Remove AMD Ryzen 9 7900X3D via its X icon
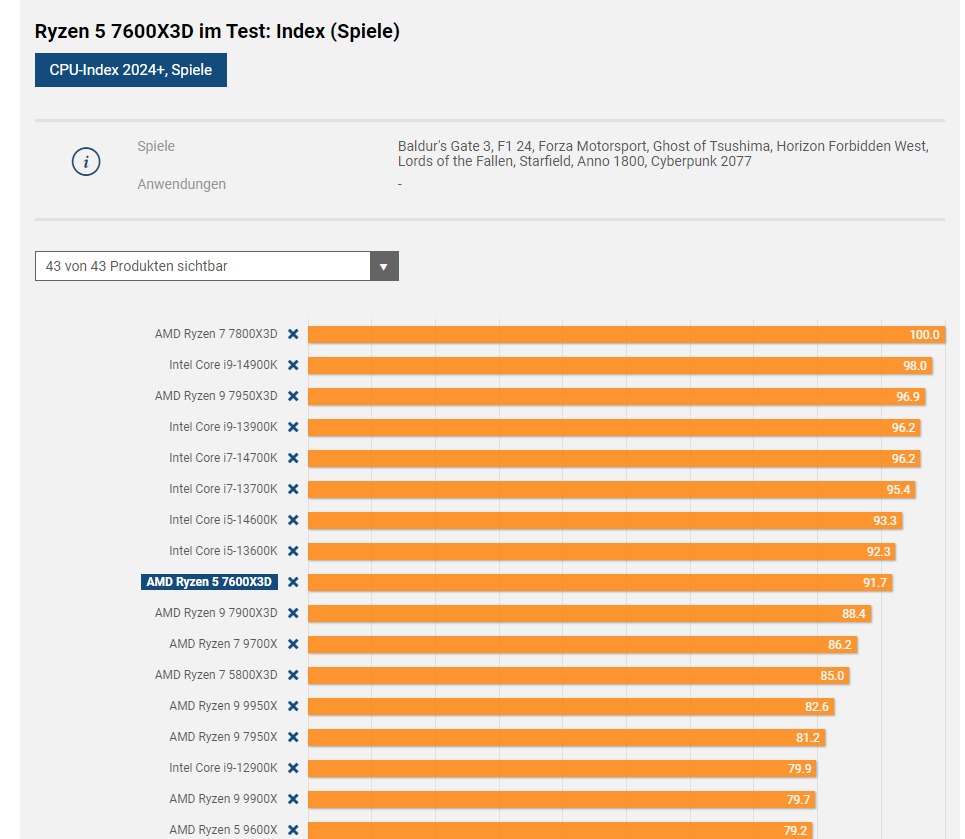This screenshot has height=839, width=965. (293, 613)
